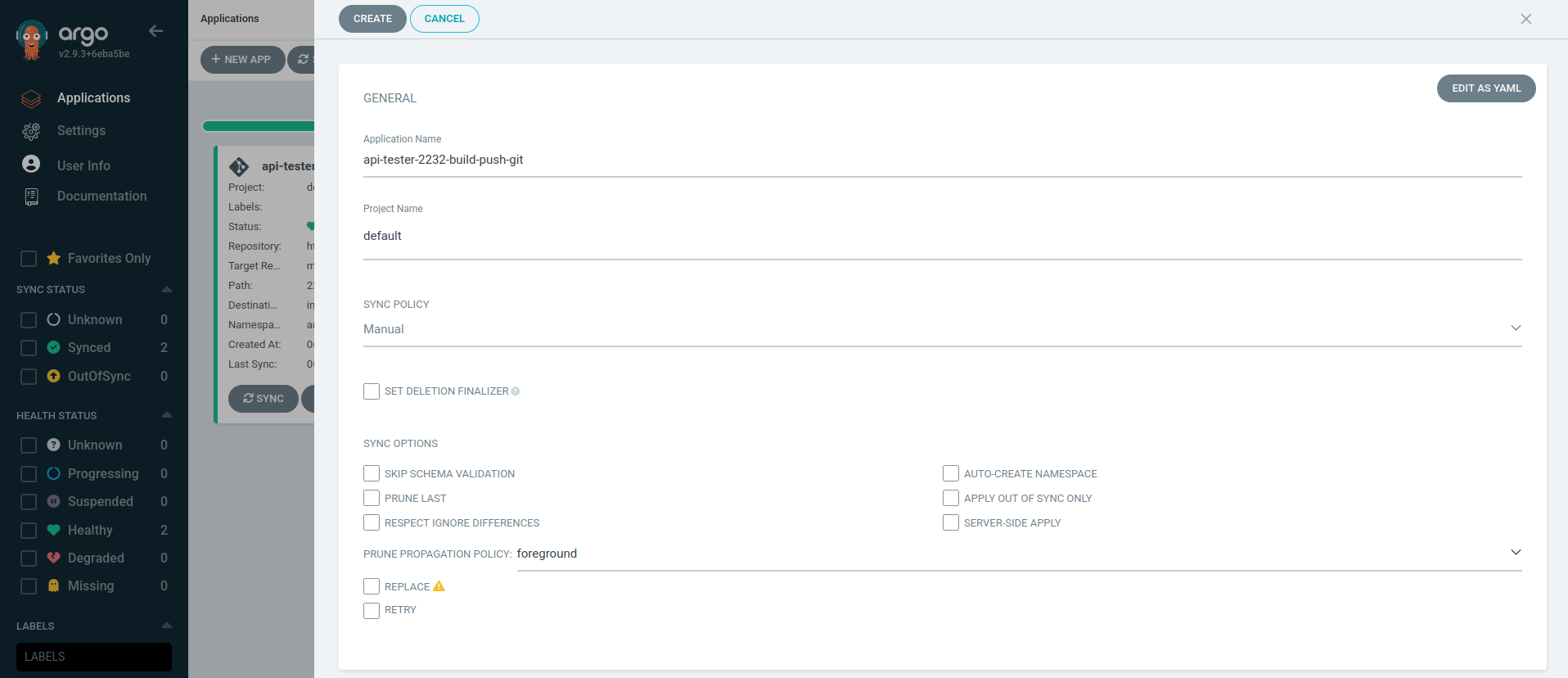Click the Set Deletion Finalizer help icon

point(516,391)
